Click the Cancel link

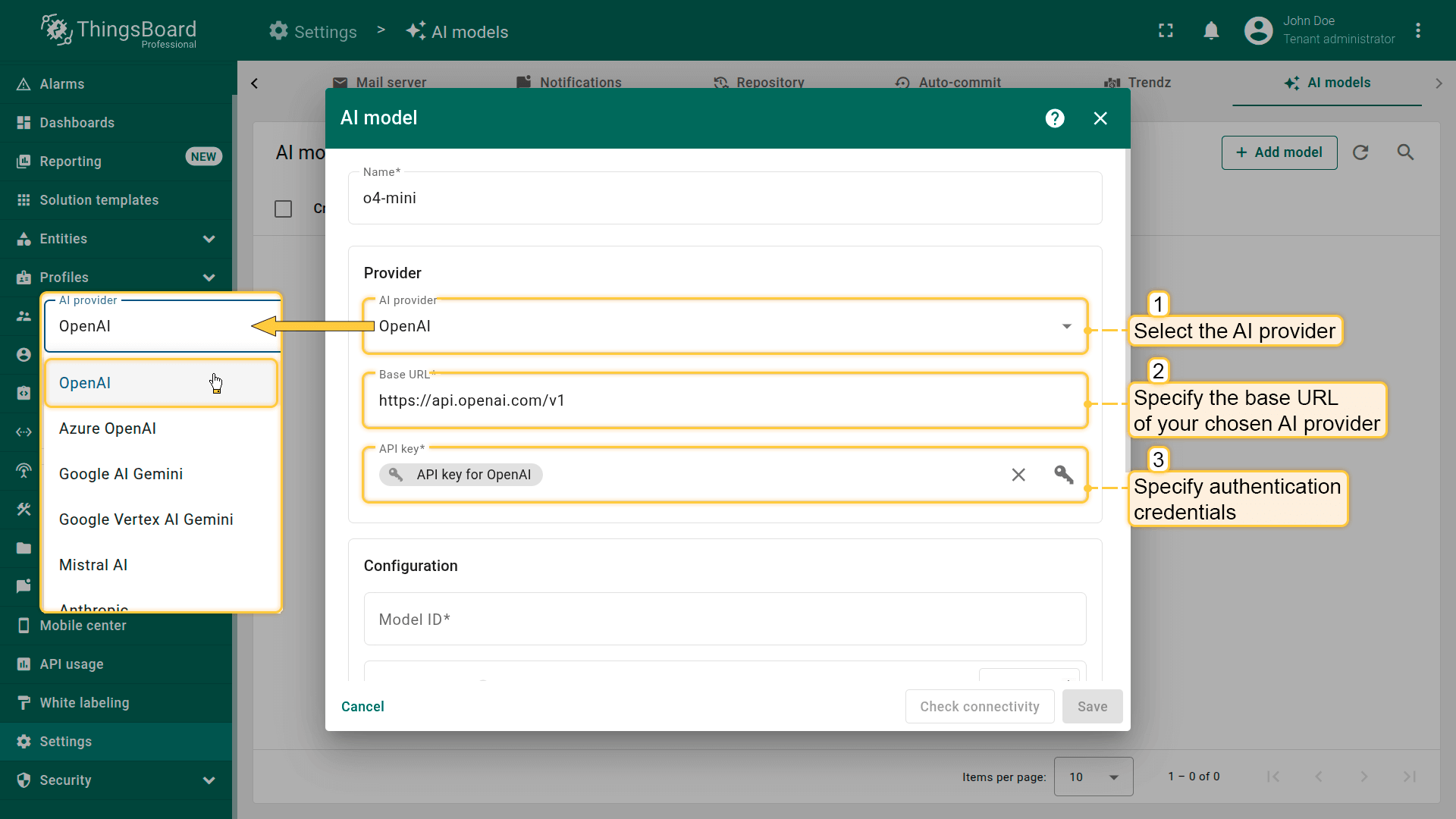point(362,707)
